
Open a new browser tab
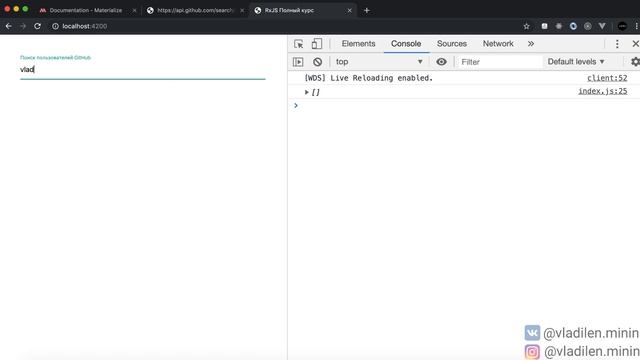click(x=367, y=11)
